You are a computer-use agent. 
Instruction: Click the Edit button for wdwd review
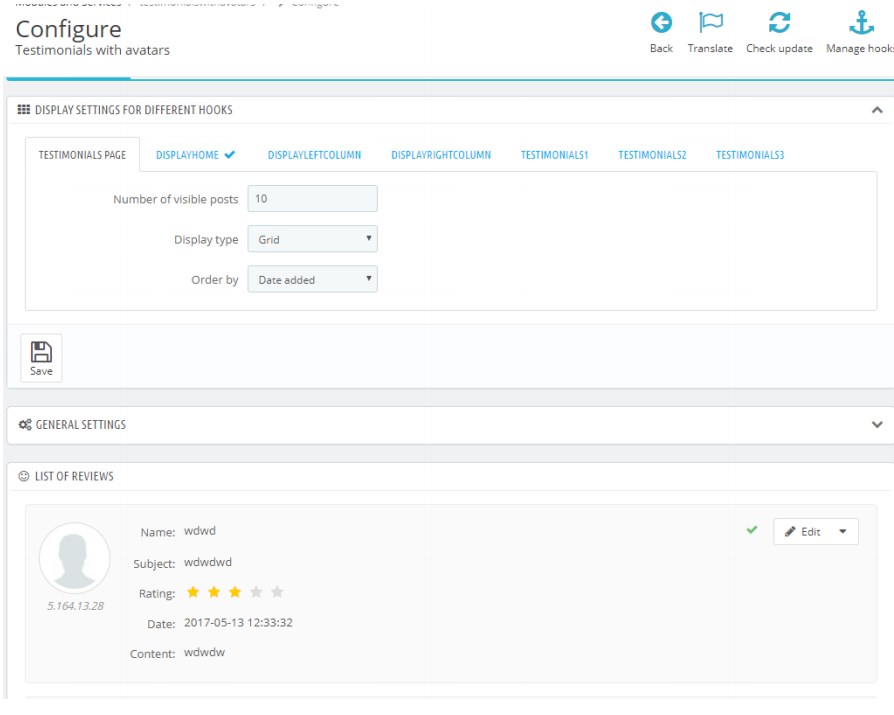coord(802,531)
